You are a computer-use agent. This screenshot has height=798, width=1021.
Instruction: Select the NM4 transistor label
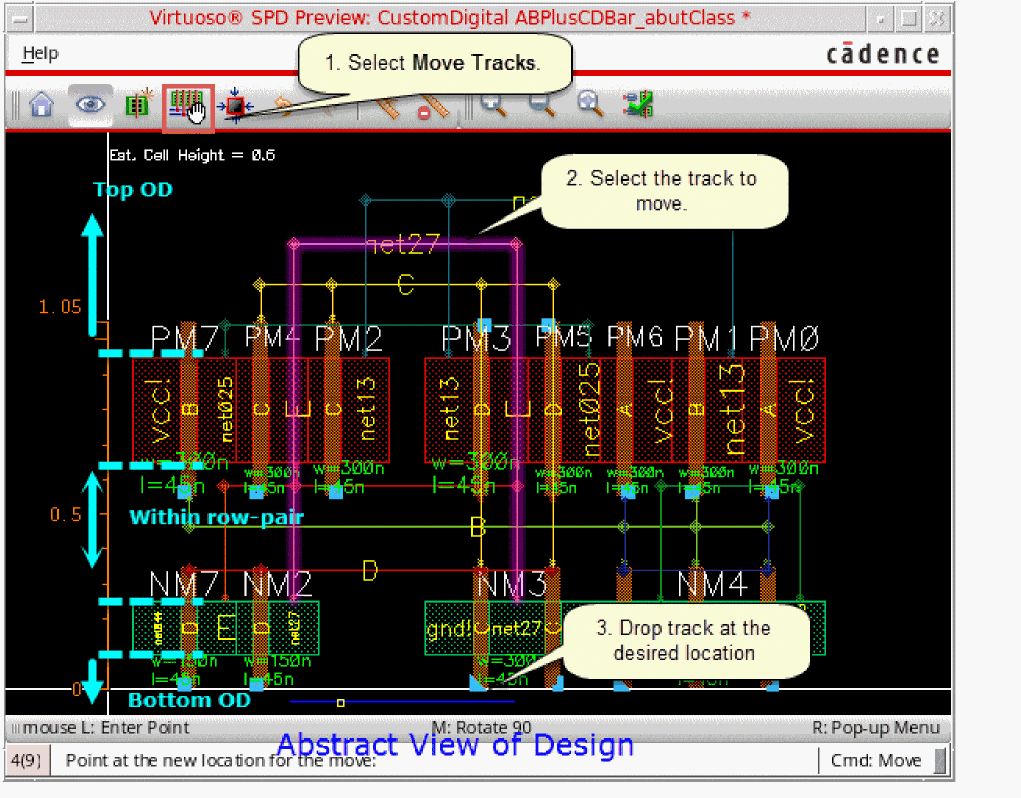coord(712,584)
